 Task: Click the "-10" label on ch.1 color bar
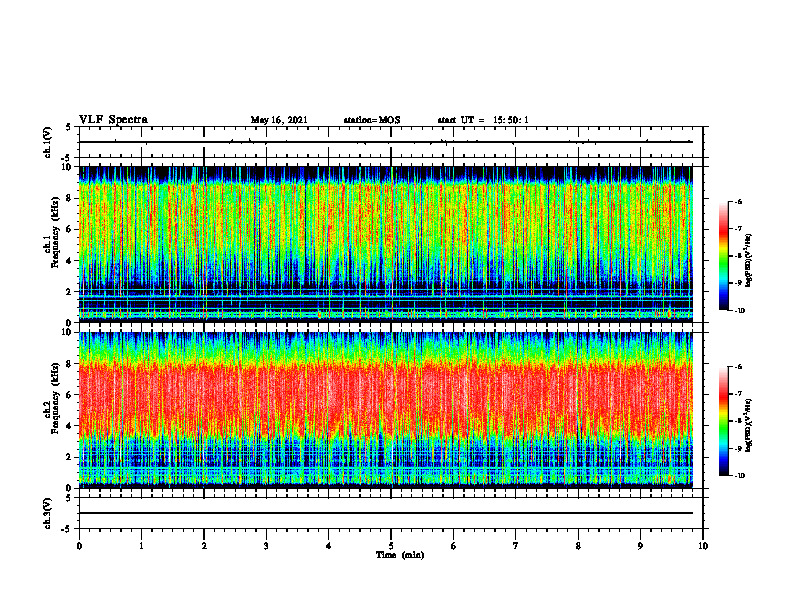coord(739,311)
